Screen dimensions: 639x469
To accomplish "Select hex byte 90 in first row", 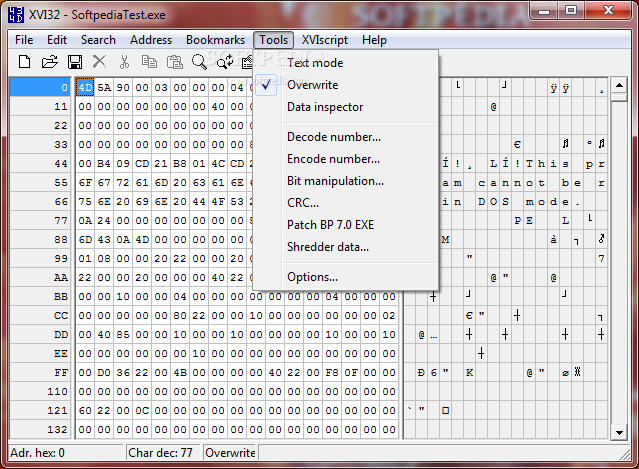I will point(123,88).
